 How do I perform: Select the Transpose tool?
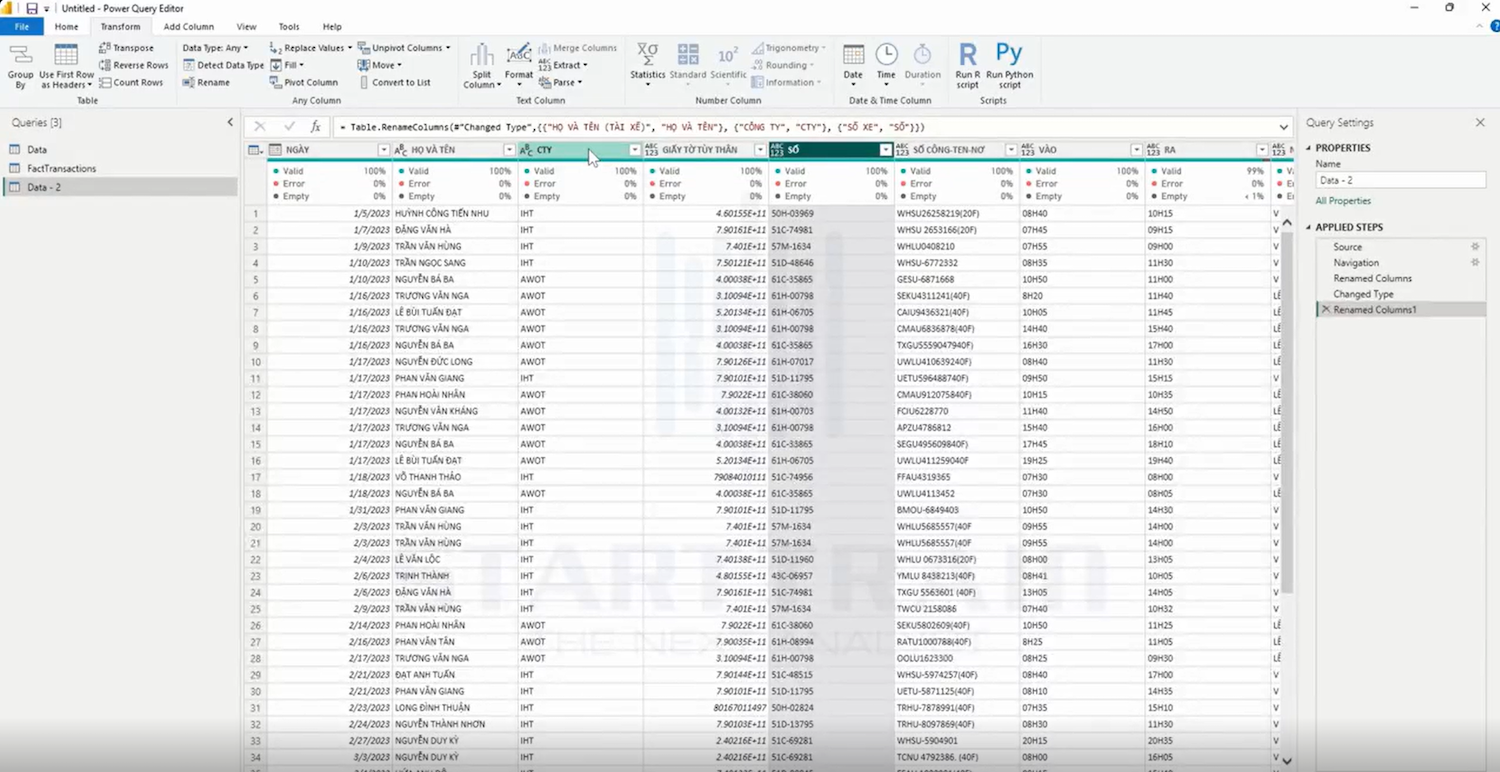126,48
